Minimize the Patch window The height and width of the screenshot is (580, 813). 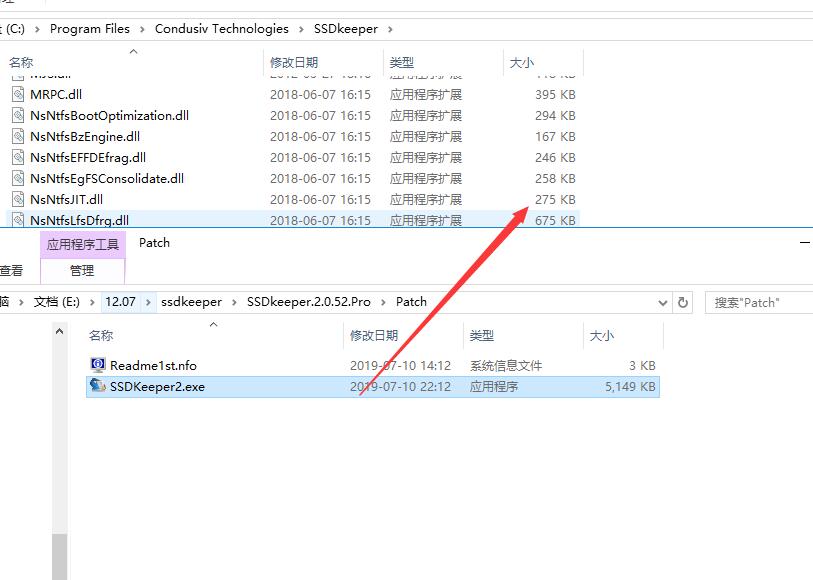[x=804, y=243]
